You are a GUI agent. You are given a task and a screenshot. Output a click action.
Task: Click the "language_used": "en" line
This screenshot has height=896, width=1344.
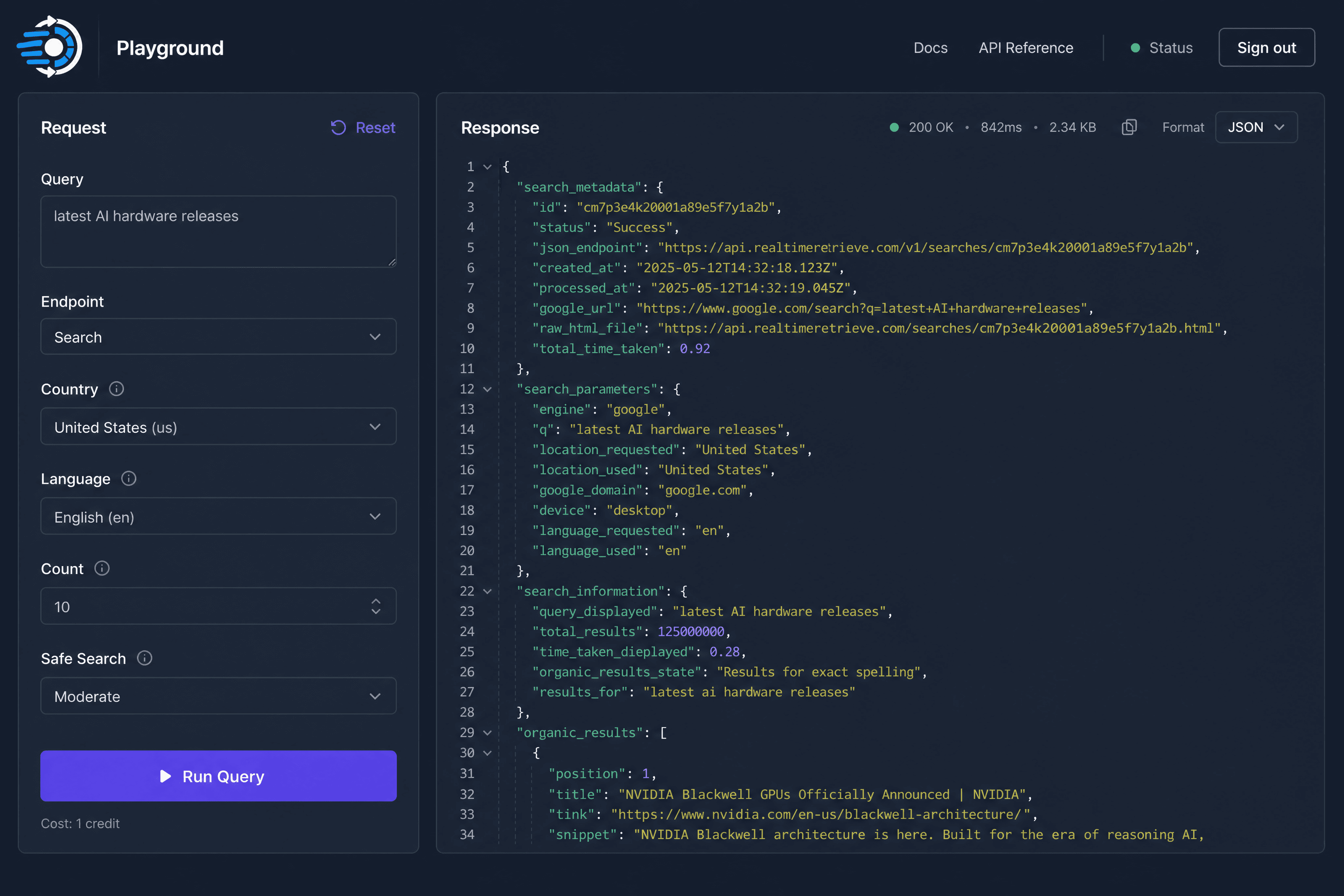coord(609,551)
